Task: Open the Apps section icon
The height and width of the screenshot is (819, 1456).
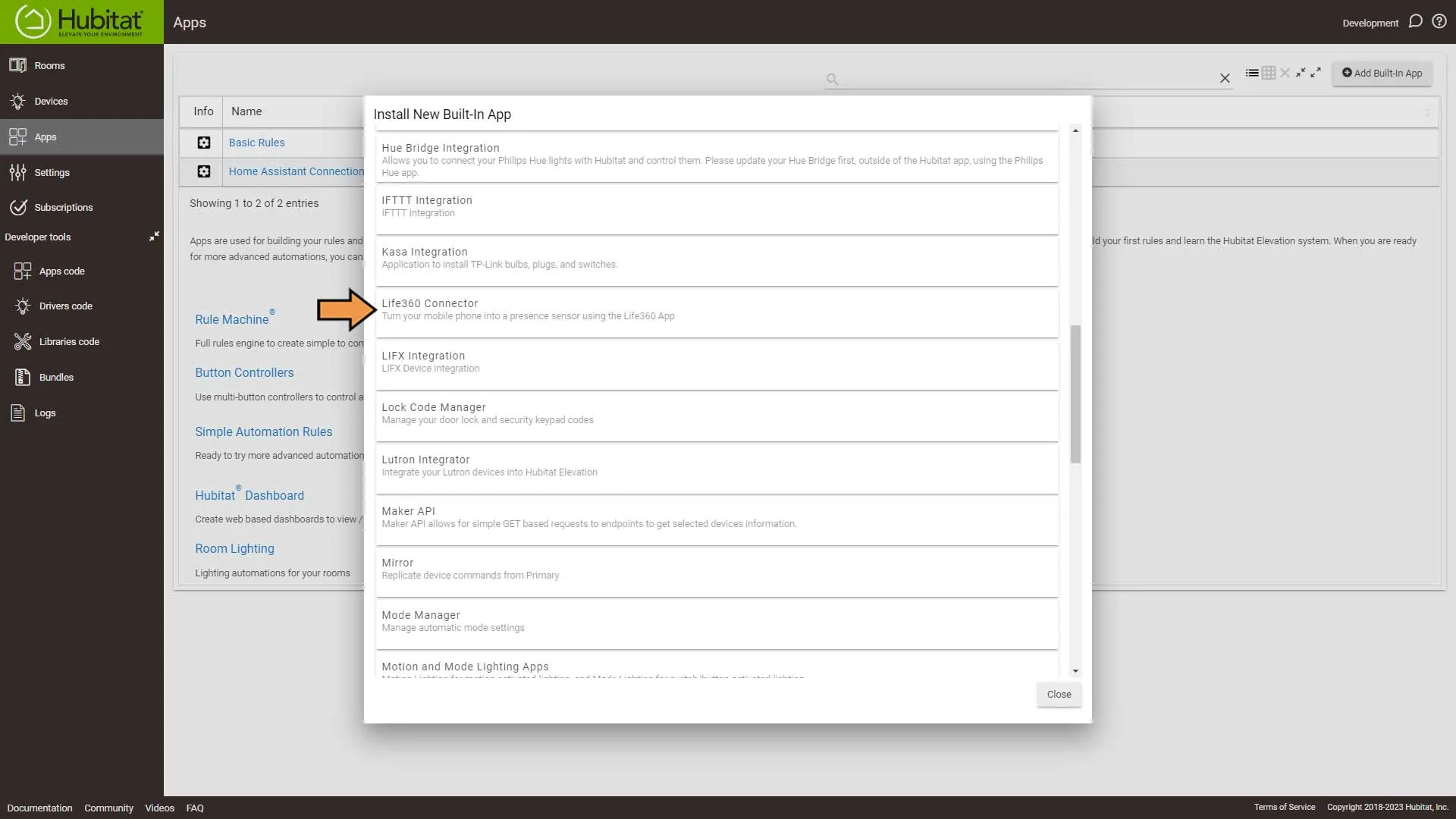Action: click(x=18, y=136)
